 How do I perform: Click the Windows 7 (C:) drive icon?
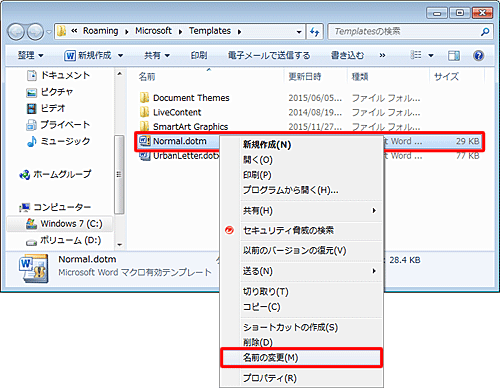pyautogui.click(x=31, y=224)
